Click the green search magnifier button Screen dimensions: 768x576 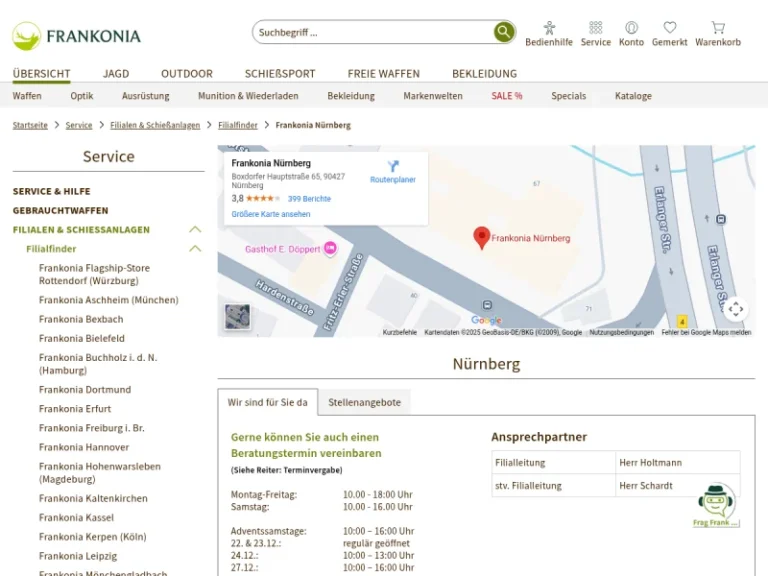[504, 32]
